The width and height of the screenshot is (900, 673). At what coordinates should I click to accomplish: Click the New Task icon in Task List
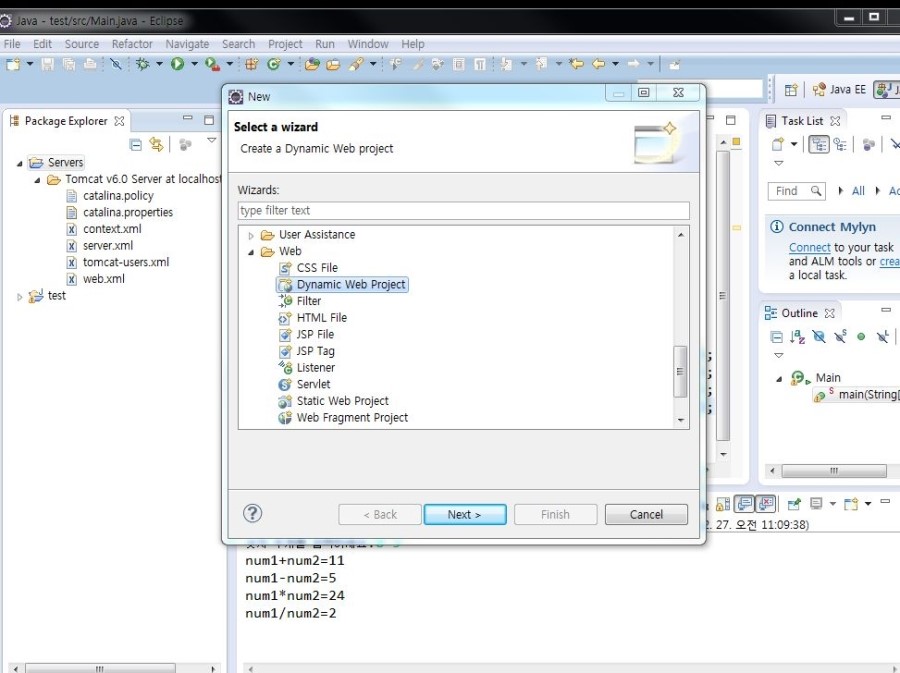coord(777,145)
